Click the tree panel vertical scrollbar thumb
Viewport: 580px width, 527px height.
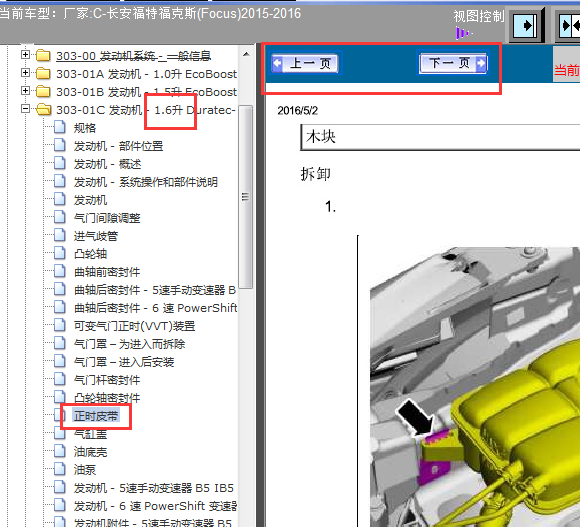(x=246, y=197)
